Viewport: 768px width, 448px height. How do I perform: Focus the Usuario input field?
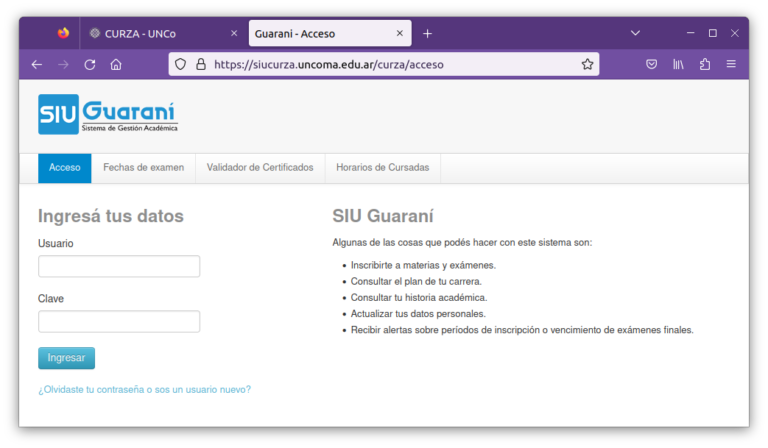119,266
